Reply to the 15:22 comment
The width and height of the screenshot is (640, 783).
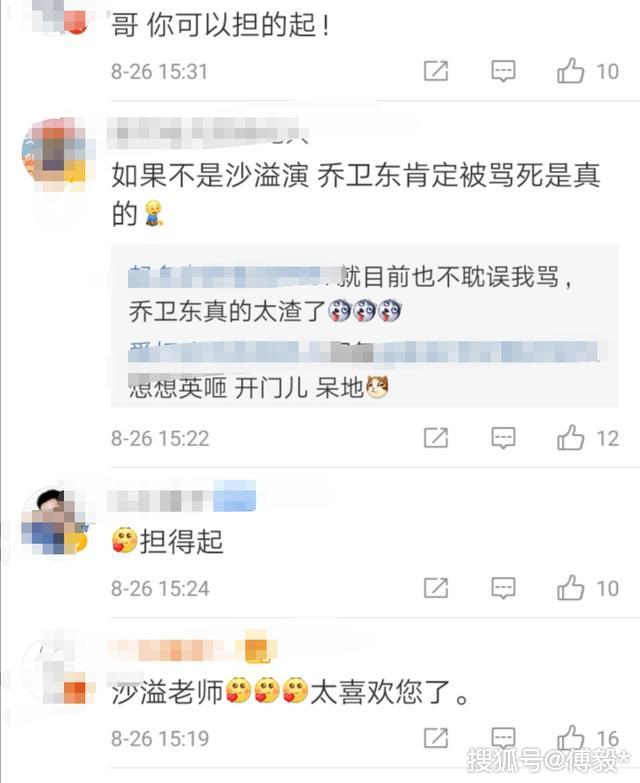[503, 438]
